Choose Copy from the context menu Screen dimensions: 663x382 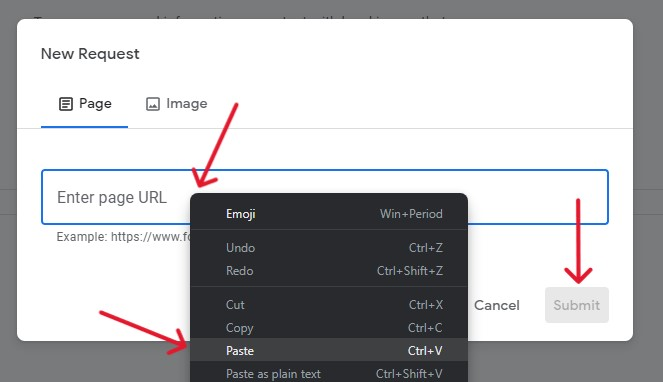329,328
